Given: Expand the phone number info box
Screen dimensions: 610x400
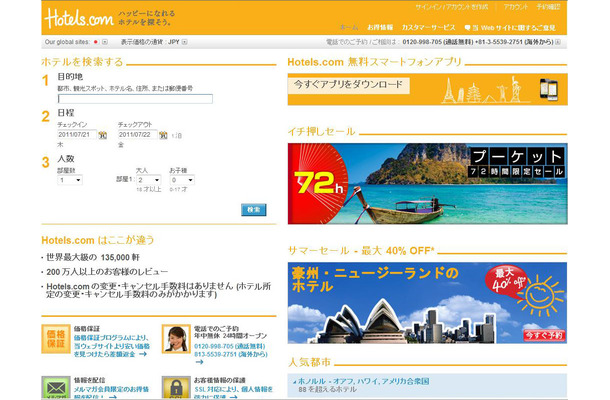Looking at the screenshot, I should 558,42.
